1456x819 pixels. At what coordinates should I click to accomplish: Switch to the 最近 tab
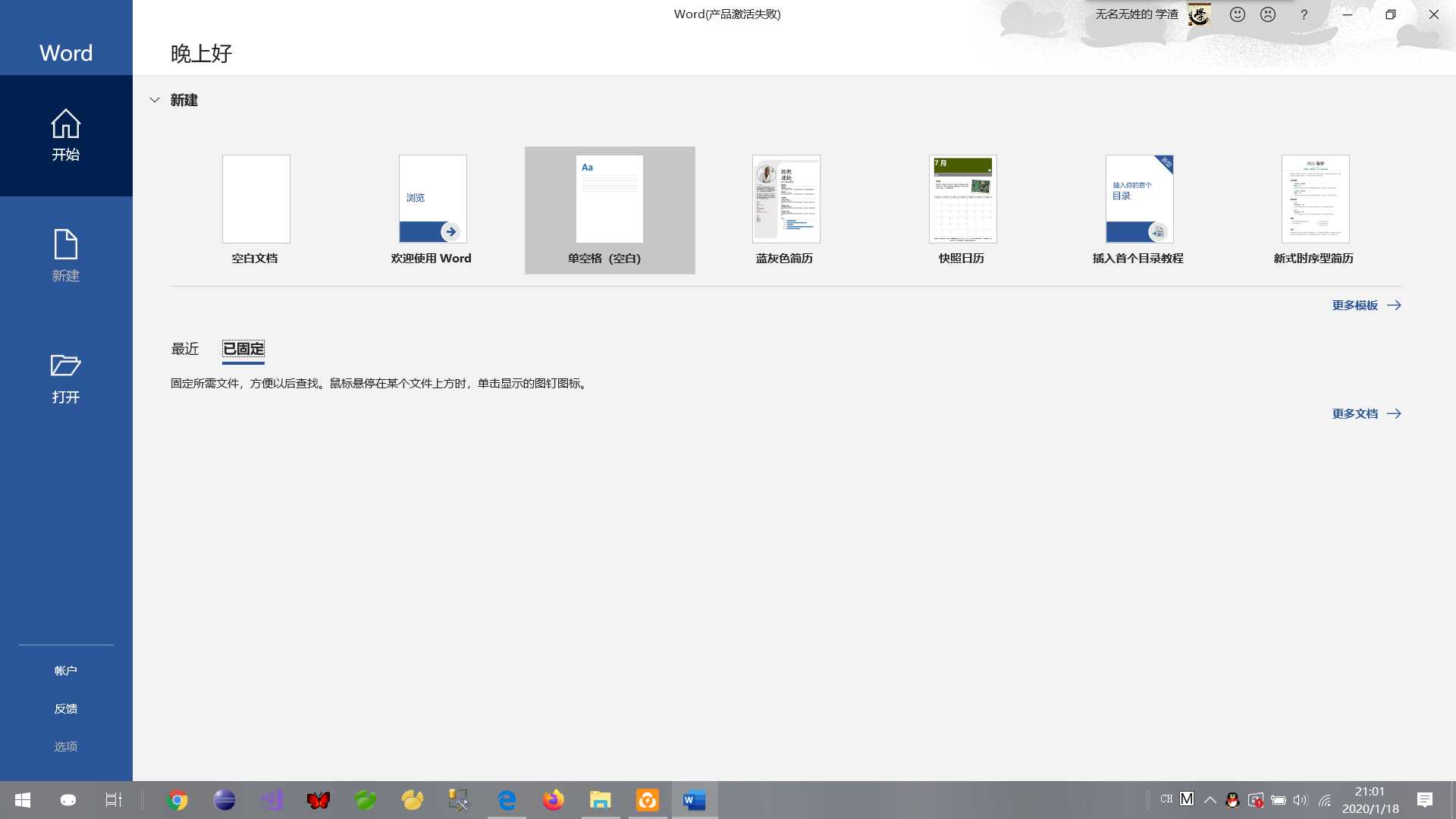pyautogui.click(x=185, y=349)
